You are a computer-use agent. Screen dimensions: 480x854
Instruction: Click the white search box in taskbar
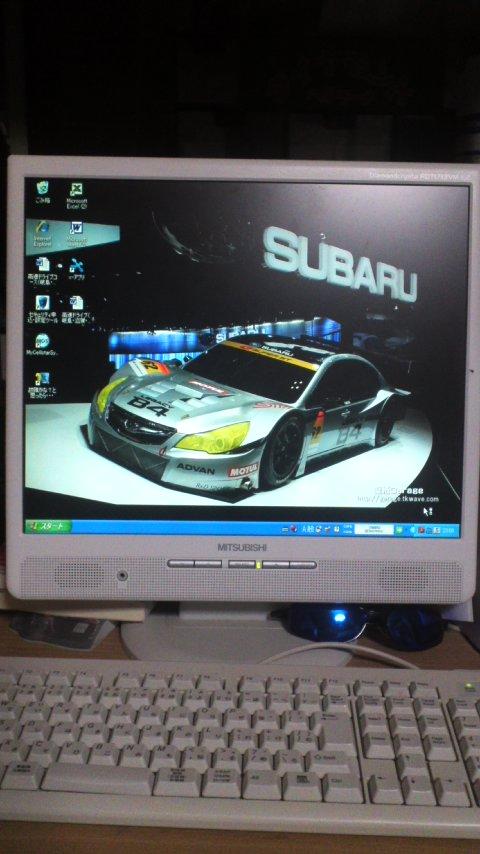click(374, 529)
